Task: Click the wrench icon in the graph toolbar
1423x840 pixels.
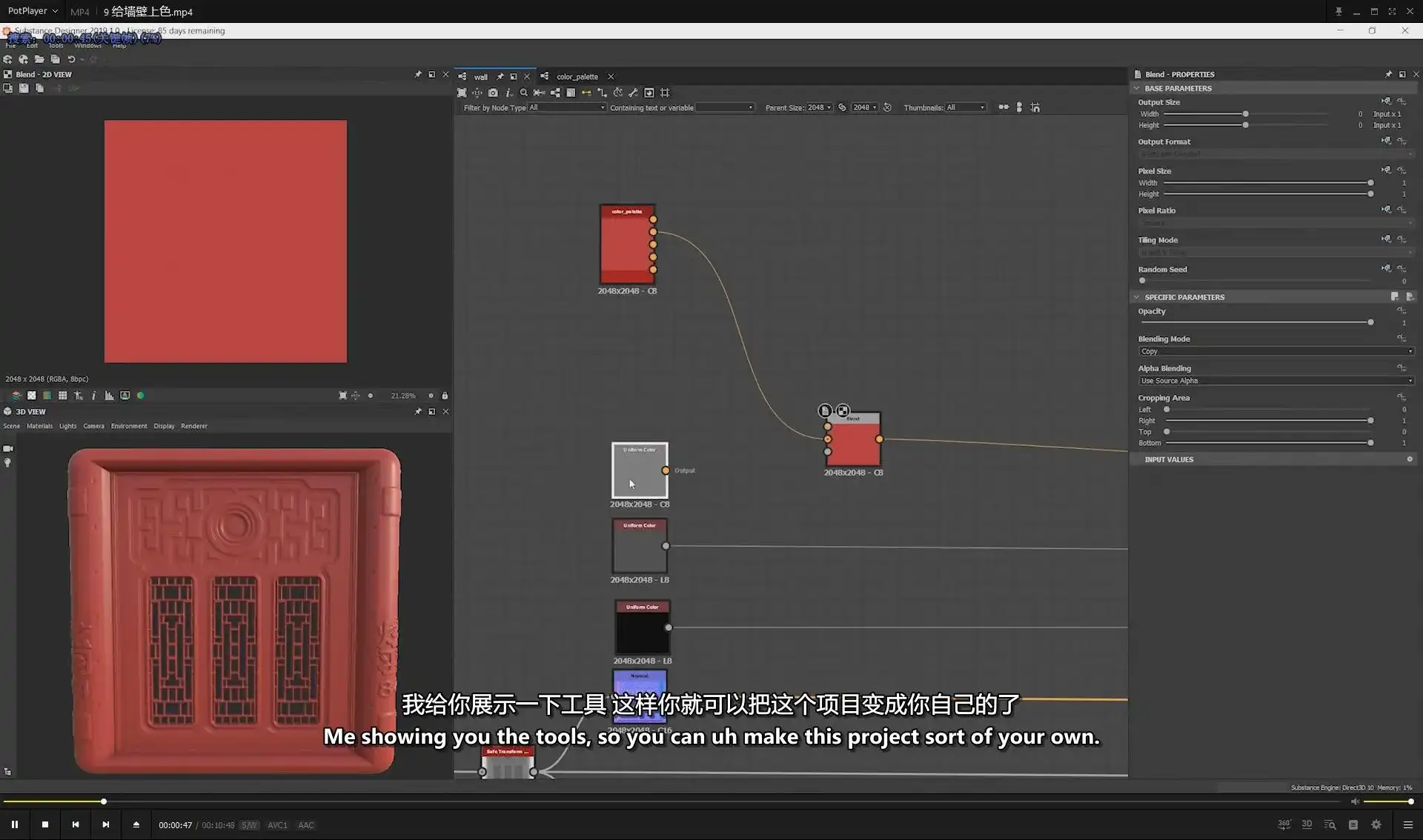Action: coord(634,93)
